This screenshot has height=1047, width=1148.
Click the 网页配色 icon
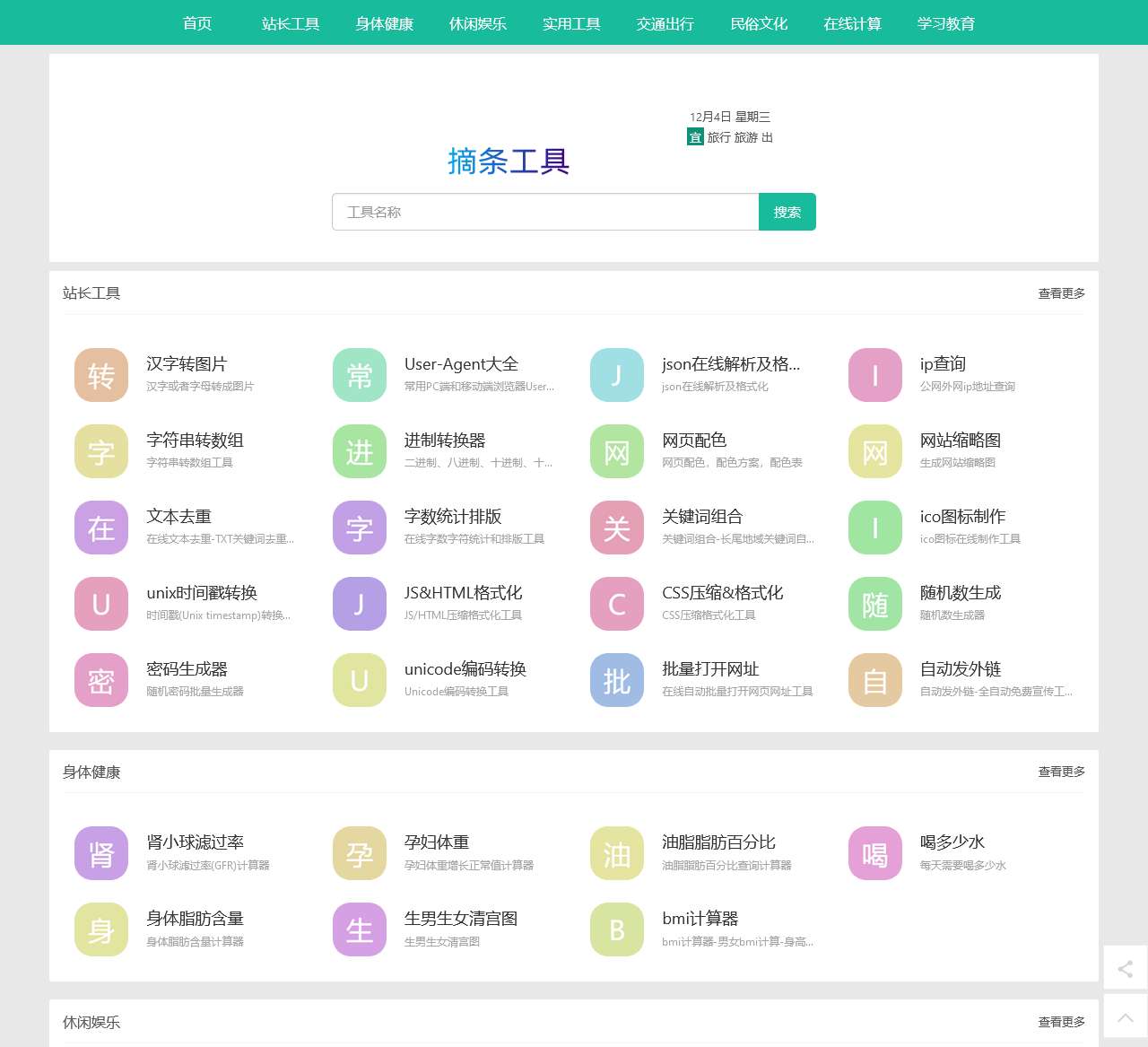(x=617, y=451)
